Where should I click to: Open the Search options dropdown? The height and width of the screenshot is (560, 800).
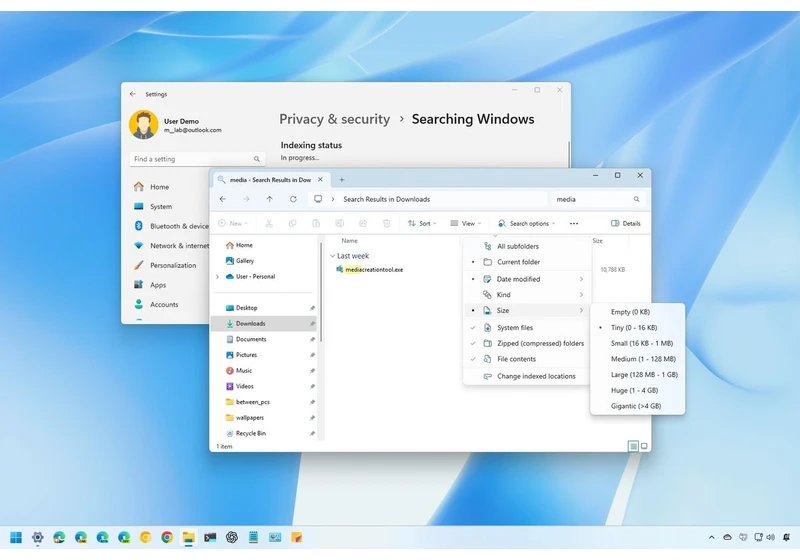526,223
